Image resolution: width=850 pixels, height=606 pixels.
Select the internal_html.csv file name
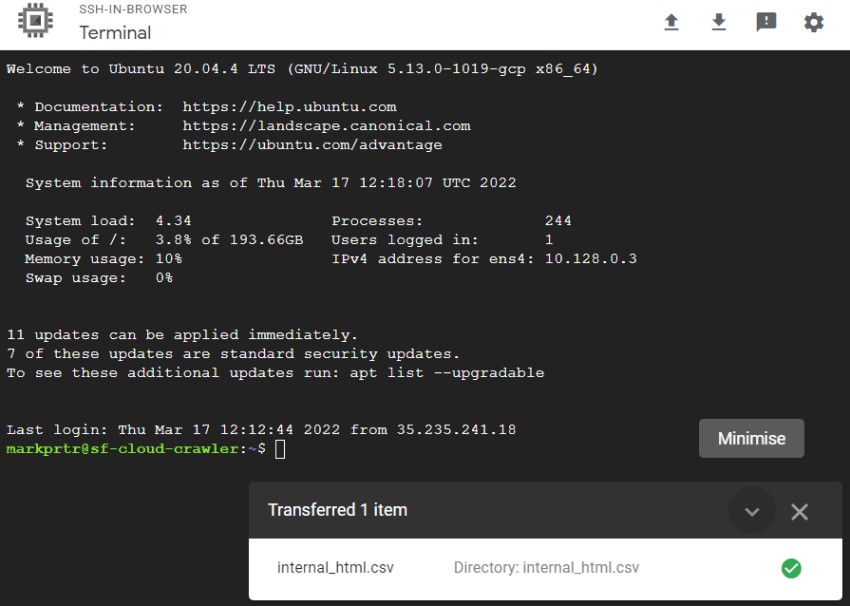click(x=335, y=568)
